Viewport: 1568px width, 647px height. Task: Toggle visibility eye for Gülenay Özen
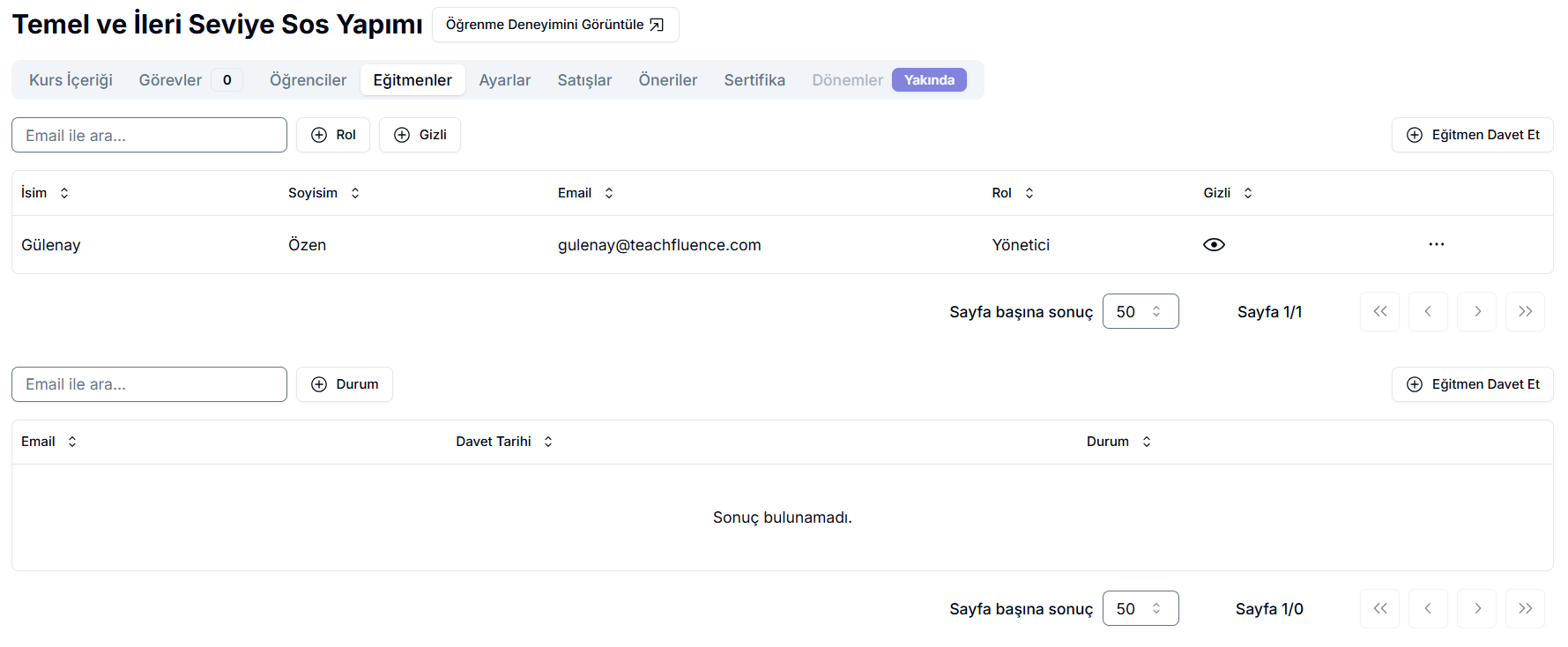click(x=1214, y=245)
